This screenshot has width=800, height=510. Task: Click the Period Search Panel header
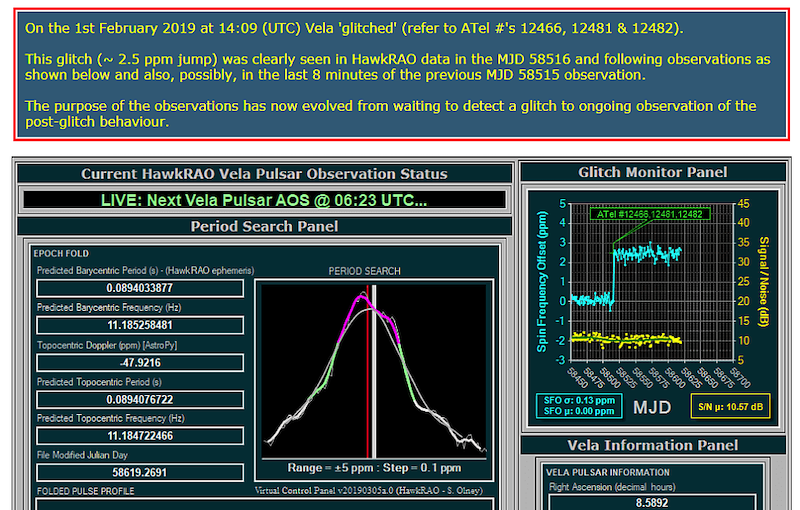point(264,226)
